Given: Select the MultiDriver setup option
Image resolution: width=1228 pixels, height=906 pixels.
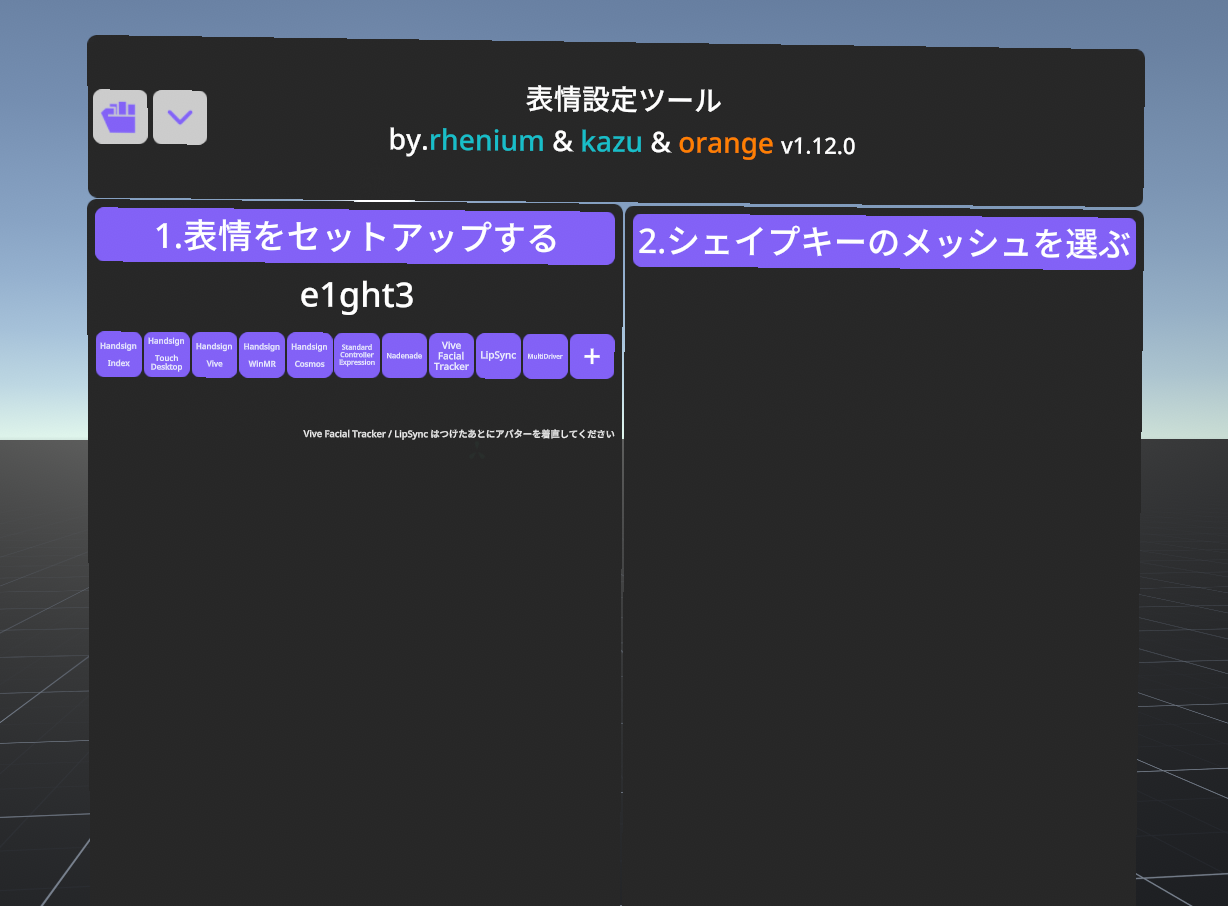Looking at the screenshot, I should click(545, 354).
